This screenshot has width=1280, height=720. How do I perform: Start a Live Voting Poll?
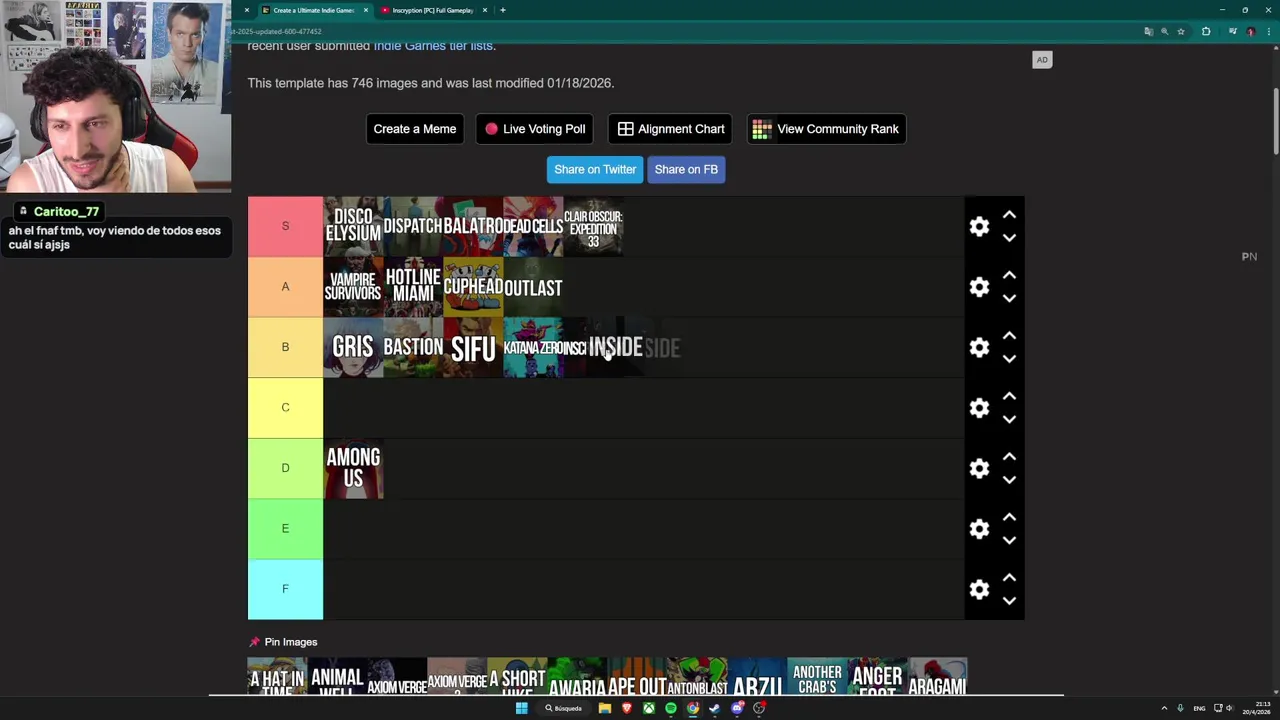pos(535,129)
